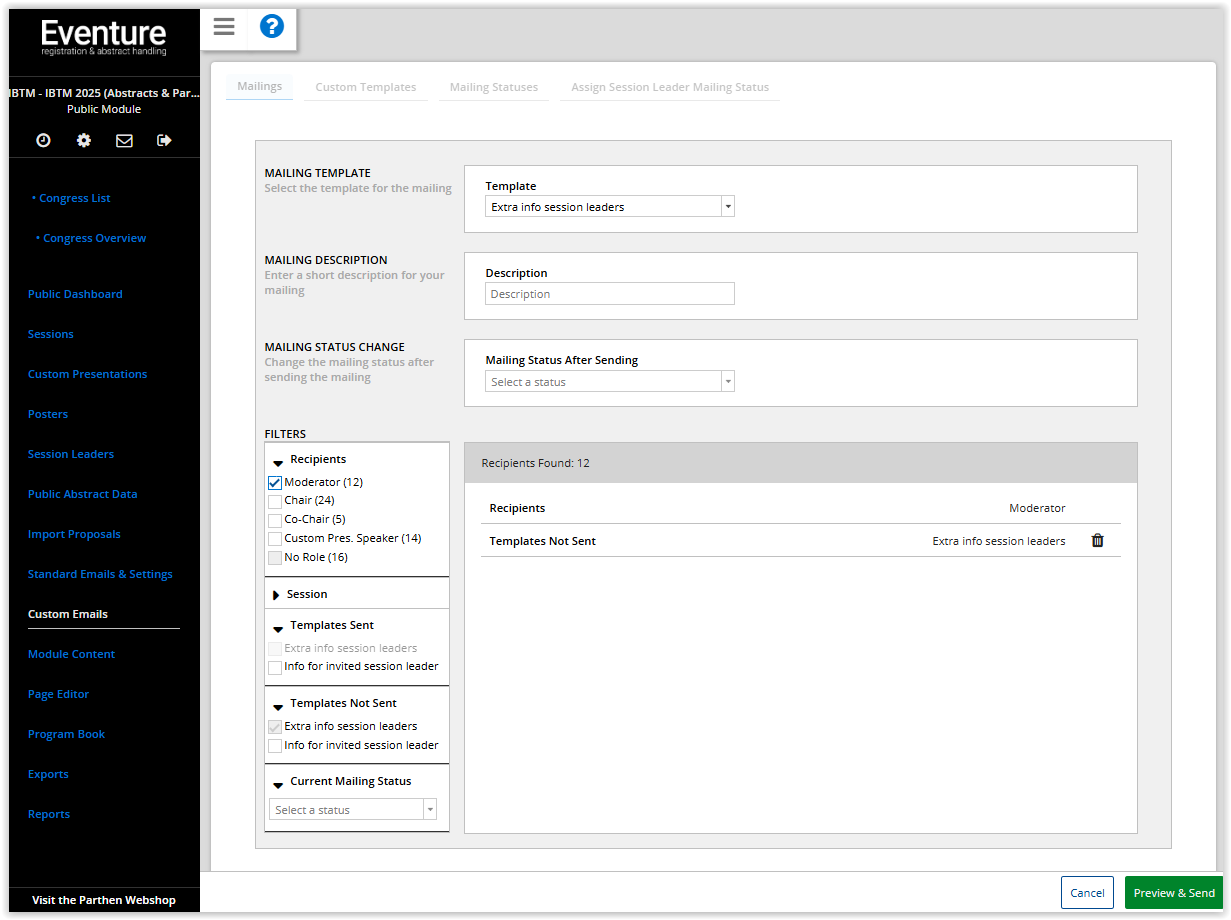Enable Custom Pres. Speaker checkbox
The height and width of the screenshot is (920, 1231).
click(x=275, y=539)
